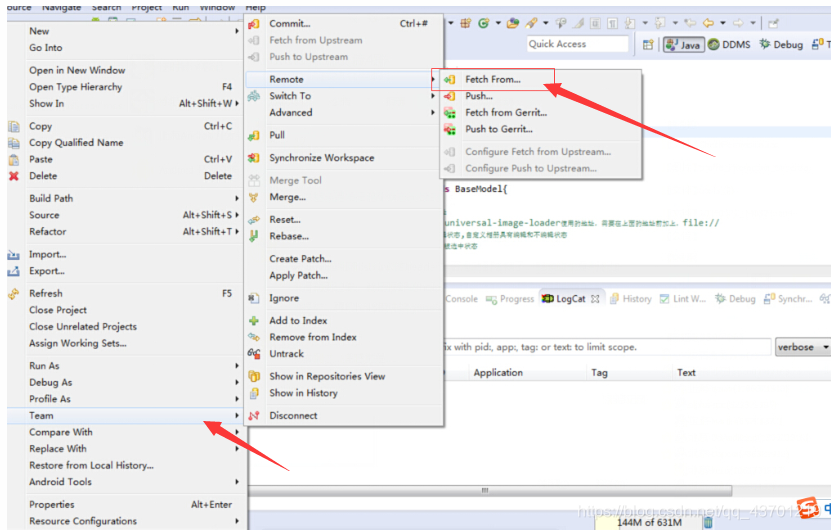
Task: Click the Merge... icon
Action: point(254,198)
